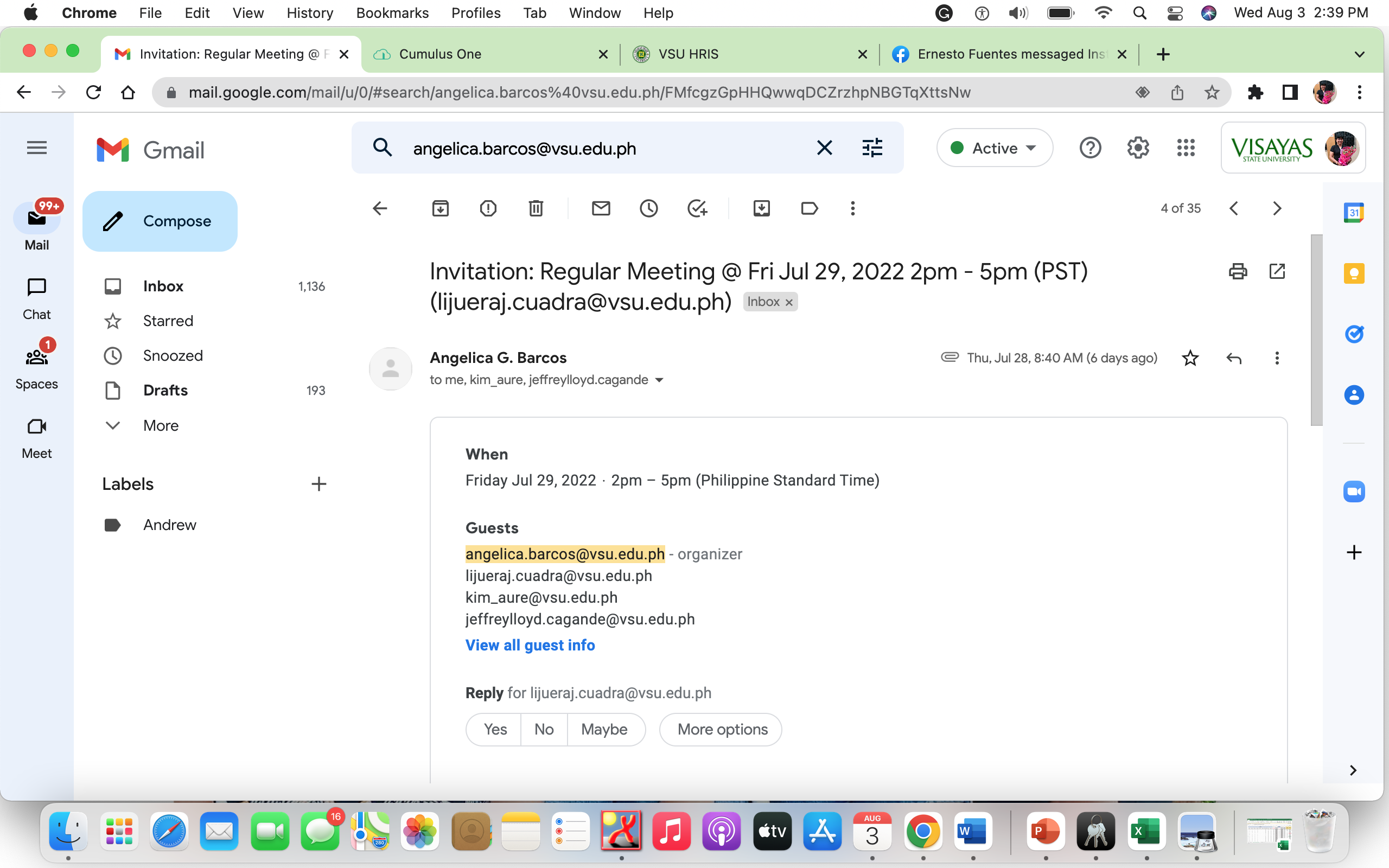
Task: Click the View all guest info link
Action: coord(530,645)
